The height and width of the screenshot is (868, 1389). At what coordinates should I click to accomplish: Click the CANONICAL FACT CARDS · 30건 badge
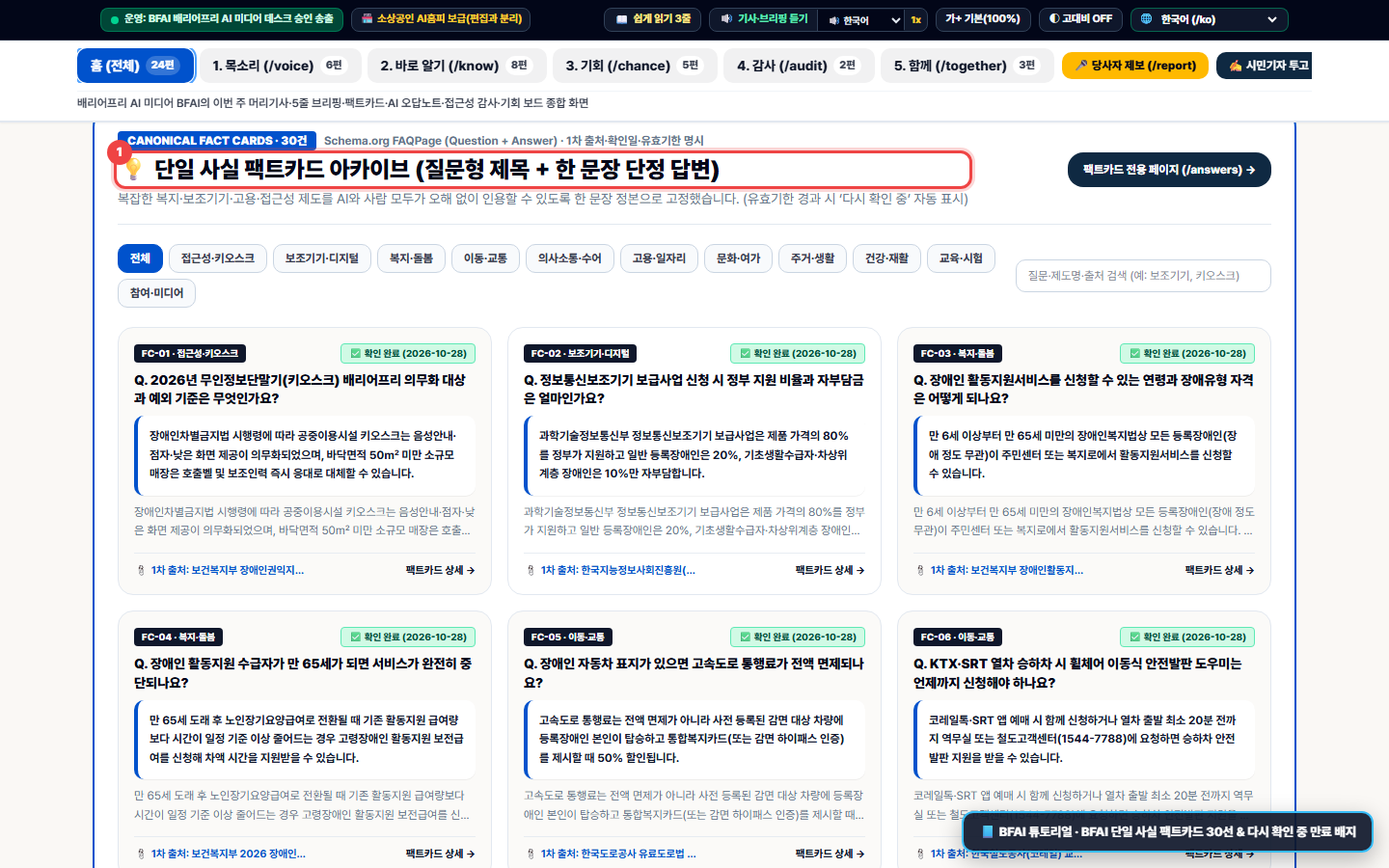click(x=217, y=141)
